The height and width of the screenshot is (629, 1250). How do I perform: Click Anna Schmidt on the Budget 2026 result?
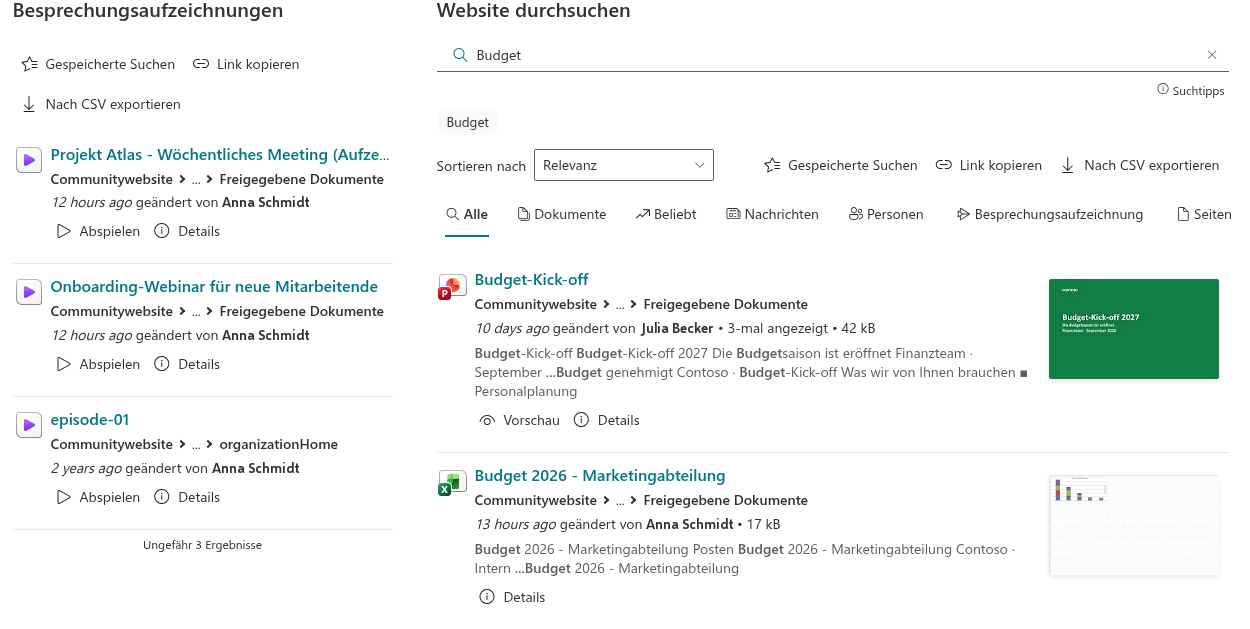pos(690,524)
